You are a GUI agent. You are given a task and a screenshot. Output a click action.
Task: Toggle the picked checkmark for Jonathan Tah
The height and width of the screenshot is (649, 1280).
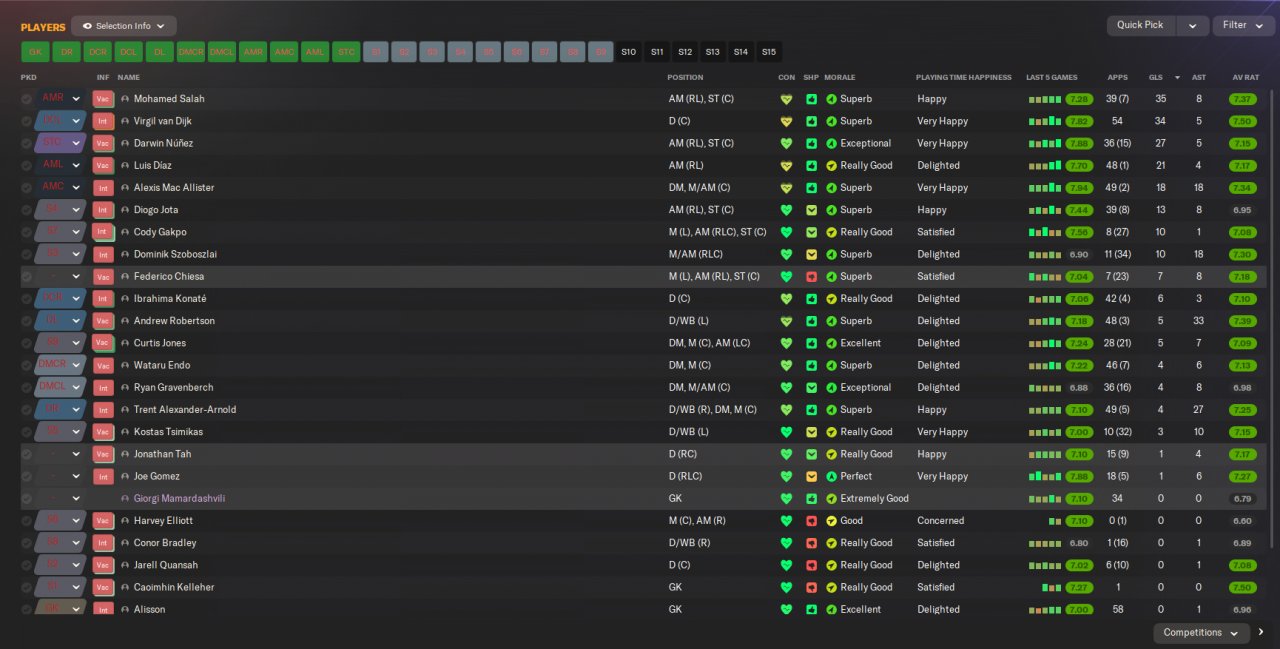(x=26, y=454)
